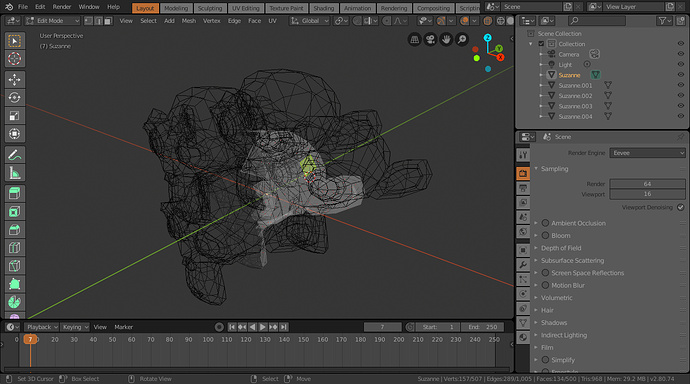Select the Knife tool

pyautogui.click(x=14, y=266)
